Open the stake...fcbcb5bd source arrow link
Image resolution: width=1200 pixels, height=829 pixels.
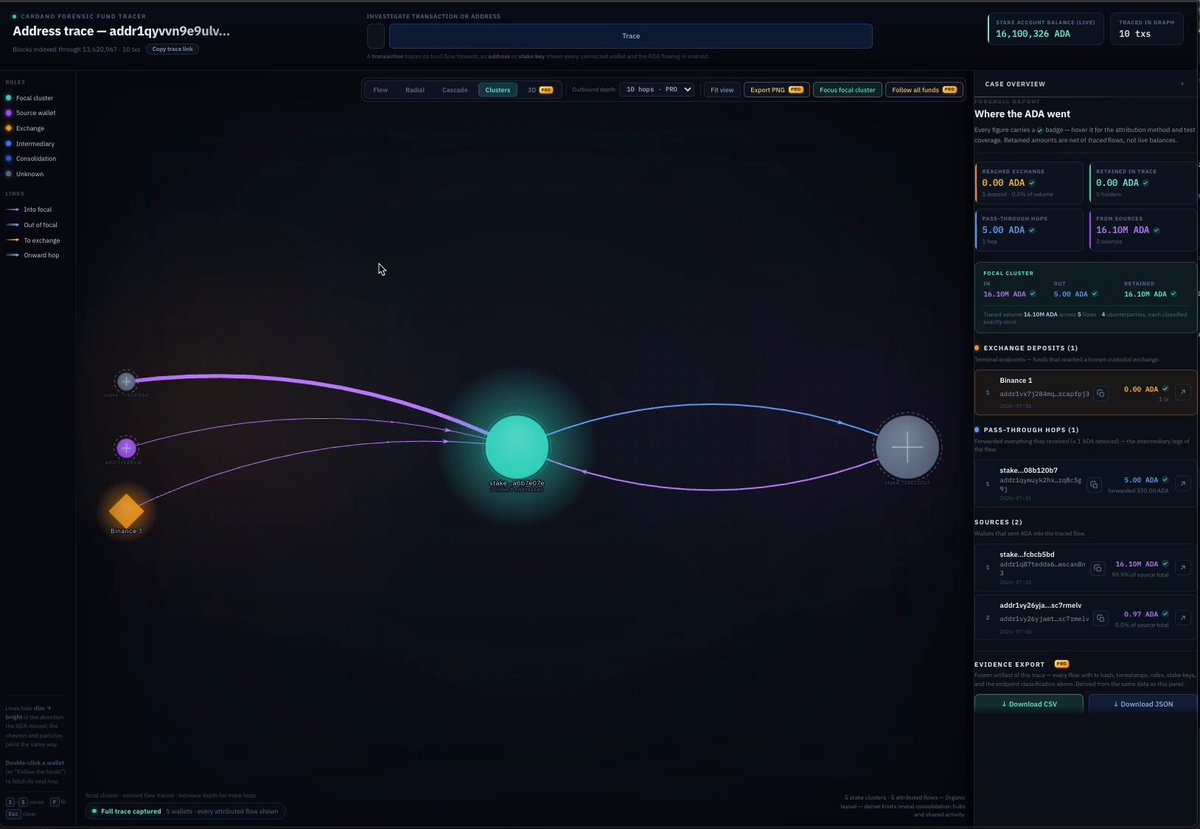[x=1183, y=568]
